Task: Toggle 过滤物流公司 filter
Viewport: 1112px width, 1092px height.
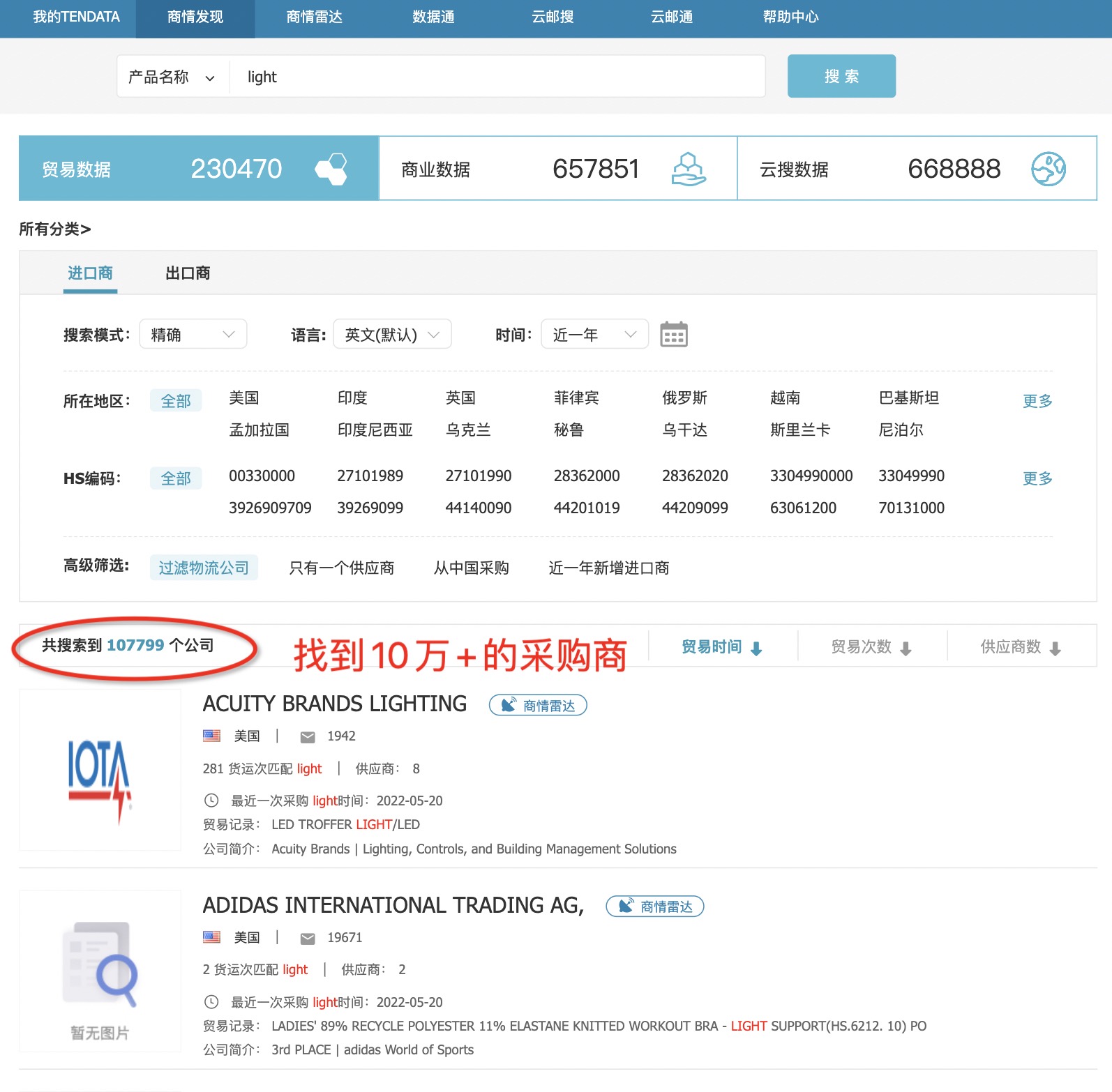Action: [204, 568]
